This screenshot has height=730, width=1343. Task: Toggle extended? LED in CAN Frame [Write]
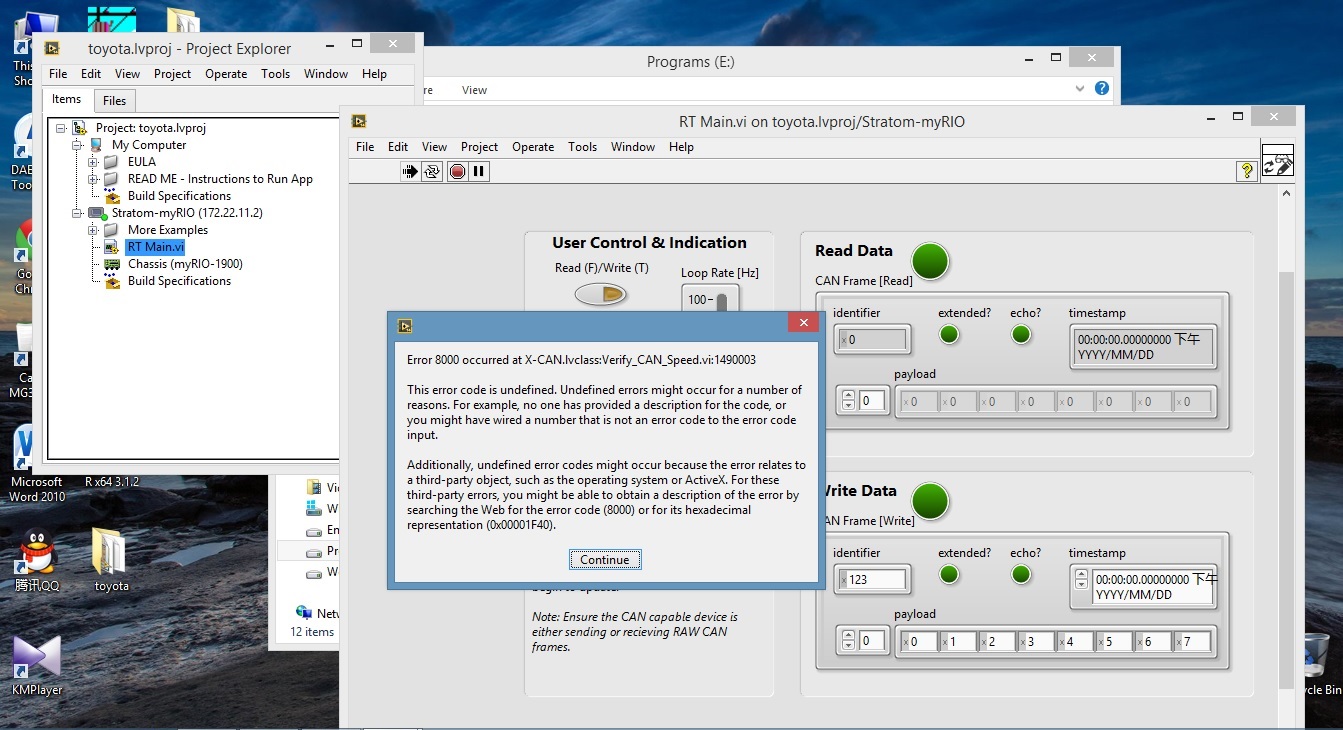click(949, 574)
